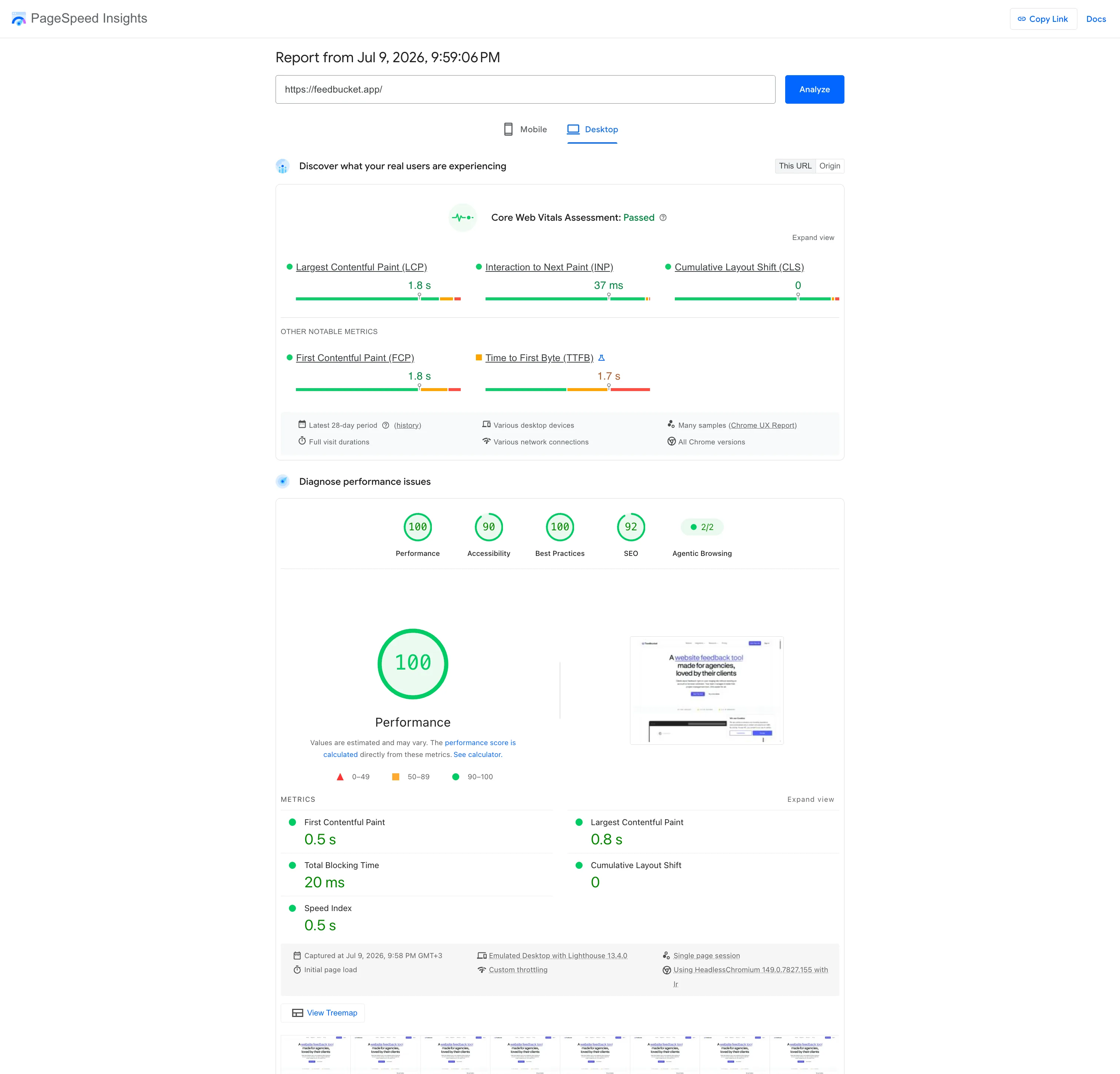Click the PageSpeed Insights logo icon
The height and width of the screenshot is (1074, 1120).
tap(19, 19)
